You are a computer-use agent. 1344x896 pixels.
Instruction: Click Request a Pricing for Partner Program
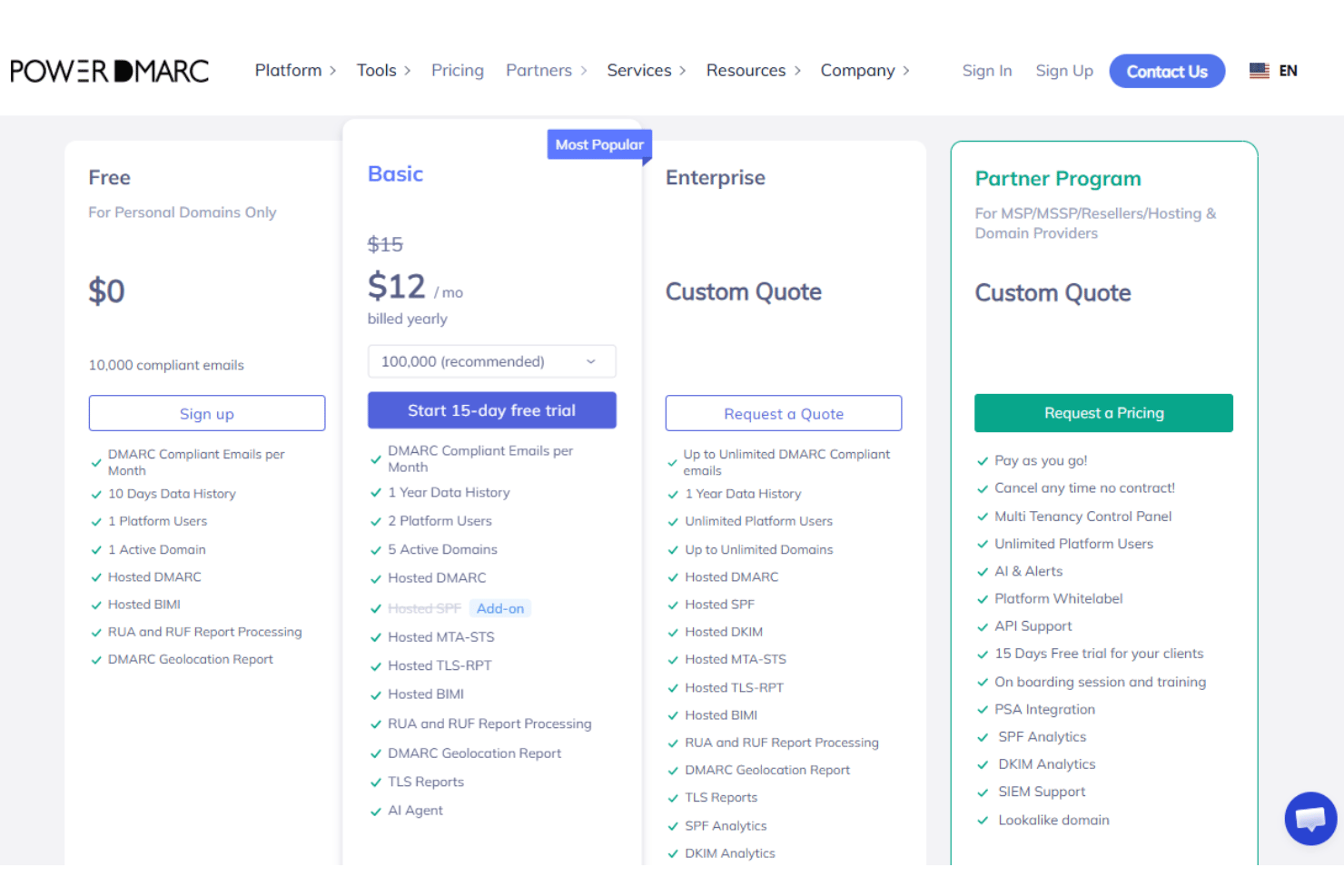(x=1103, y=413)
